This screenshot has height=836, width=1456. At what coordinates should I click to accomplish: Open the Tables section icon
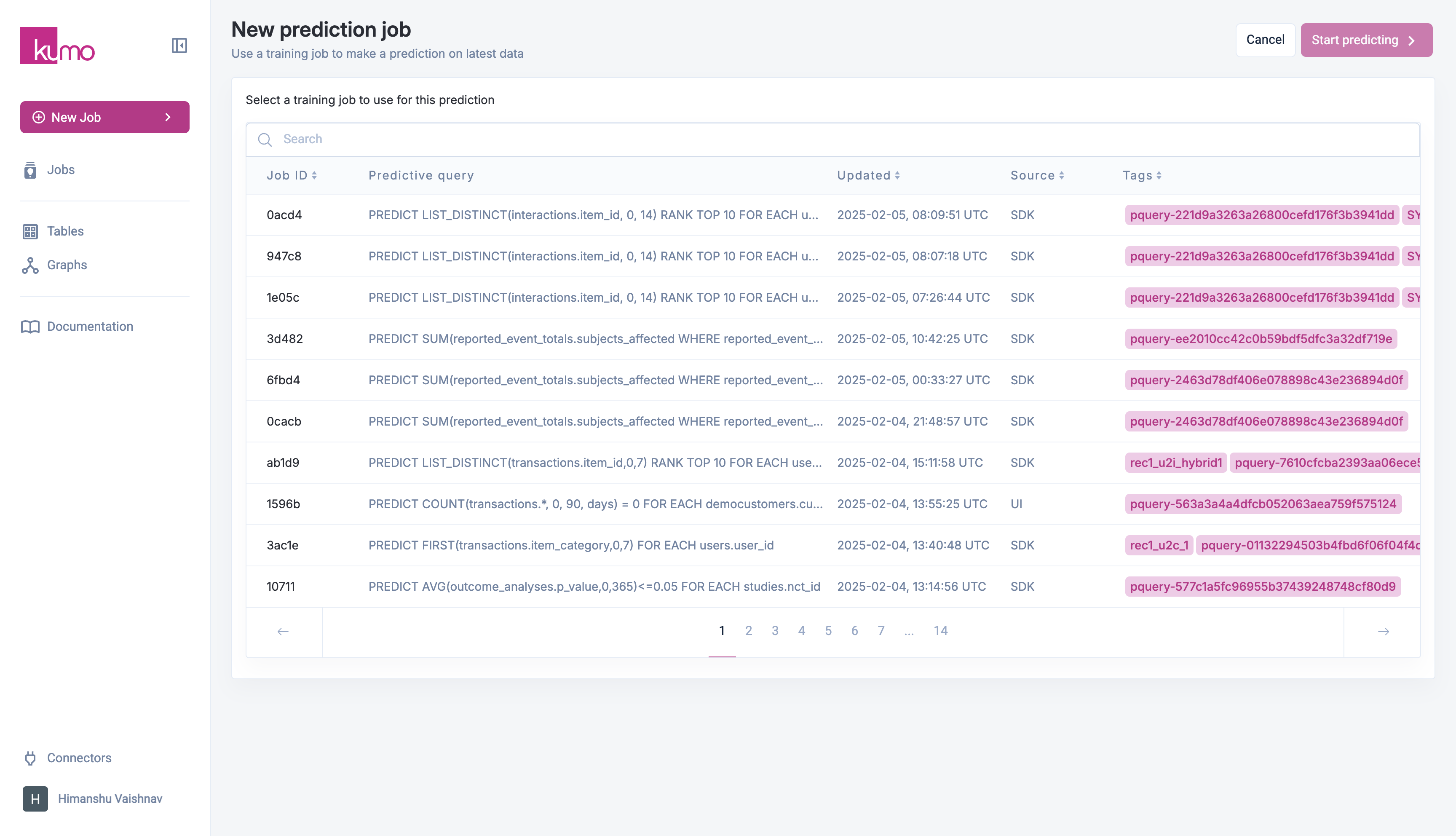[x=30, y=231]
